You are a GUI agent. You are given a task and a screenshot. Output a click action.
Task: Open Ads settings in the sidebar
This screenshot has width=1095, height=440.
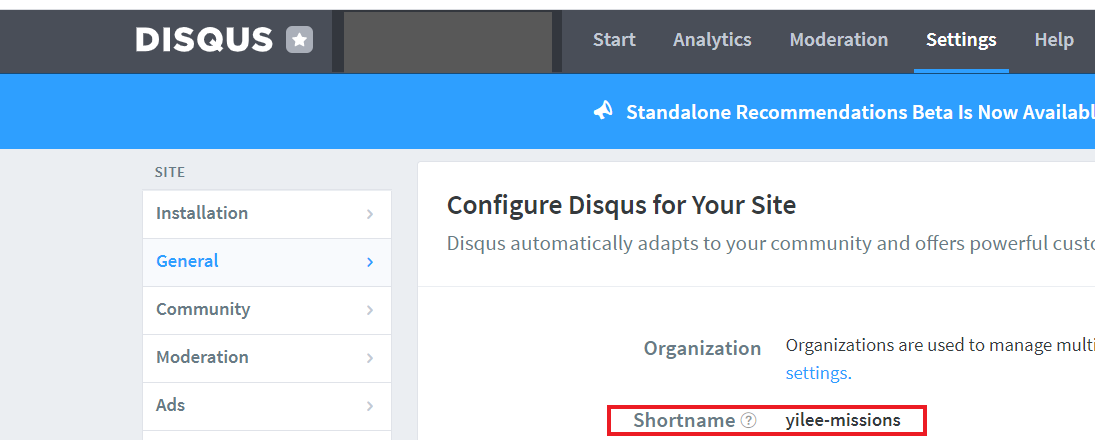(x=171, y=405)
